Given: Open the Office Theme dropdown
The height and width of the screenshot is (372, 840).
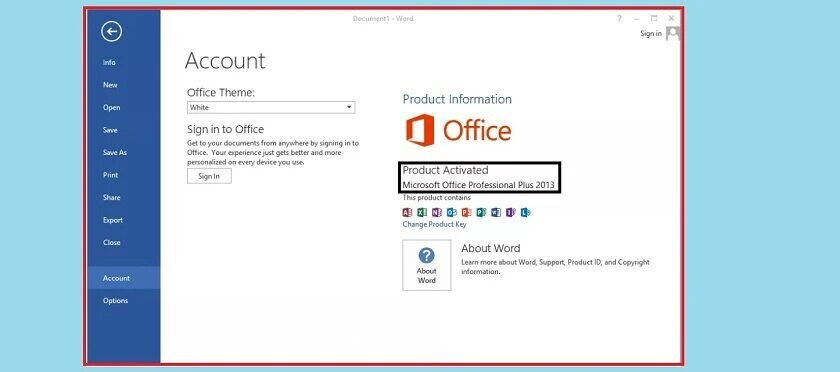Looking at the screenshot, I should tap(271, 107).
